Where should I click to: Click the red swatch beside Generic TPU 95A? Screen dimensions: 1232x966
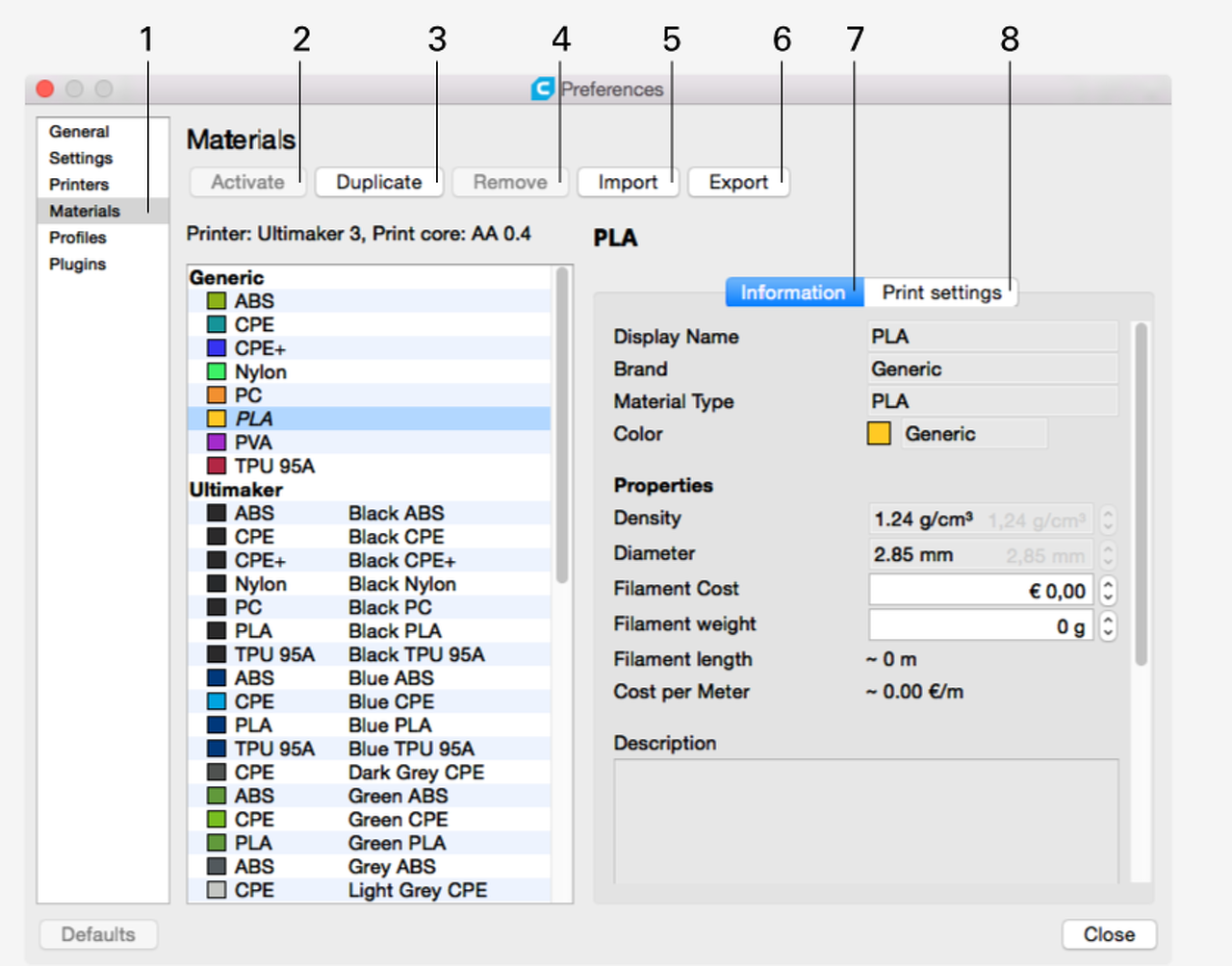pos(217,466)
